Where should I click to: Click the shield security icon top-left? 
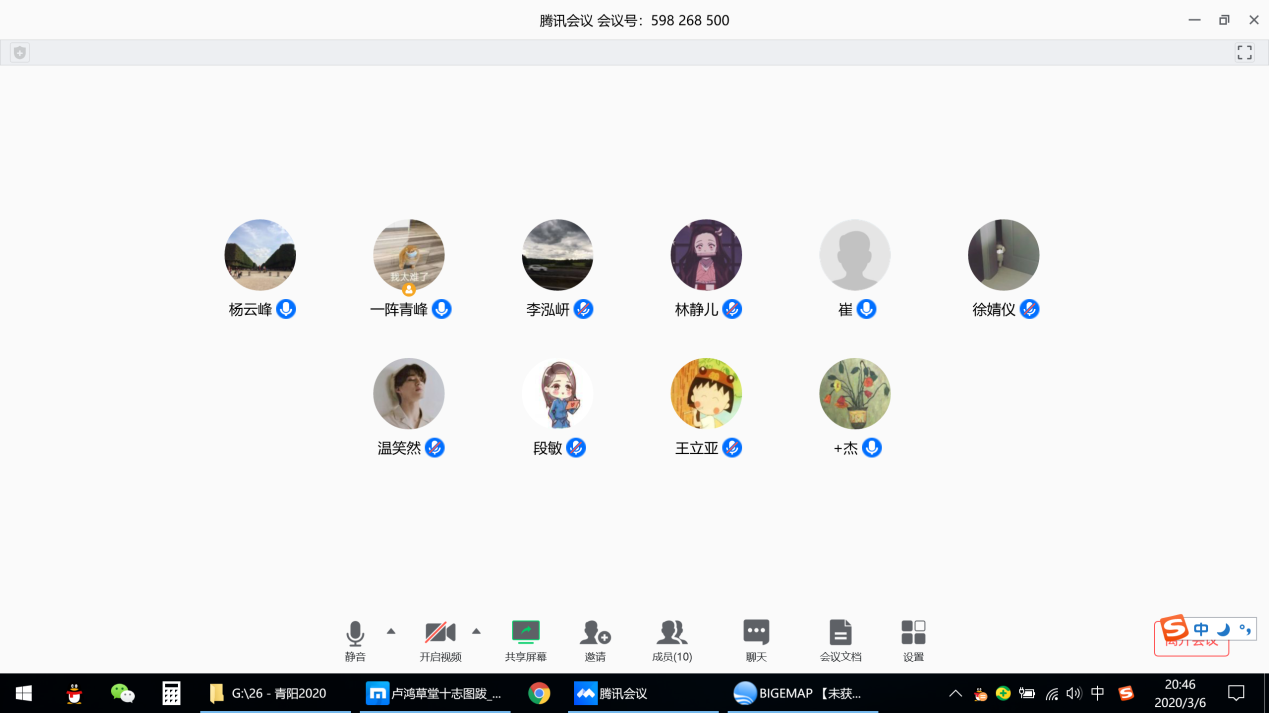(20, 53)
